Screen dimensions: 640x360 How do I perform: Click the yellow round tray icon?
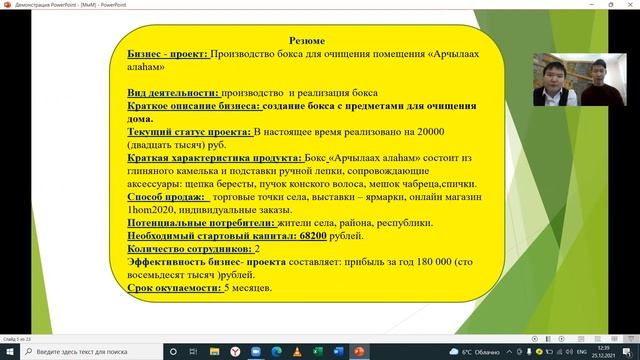coord(539,352)
